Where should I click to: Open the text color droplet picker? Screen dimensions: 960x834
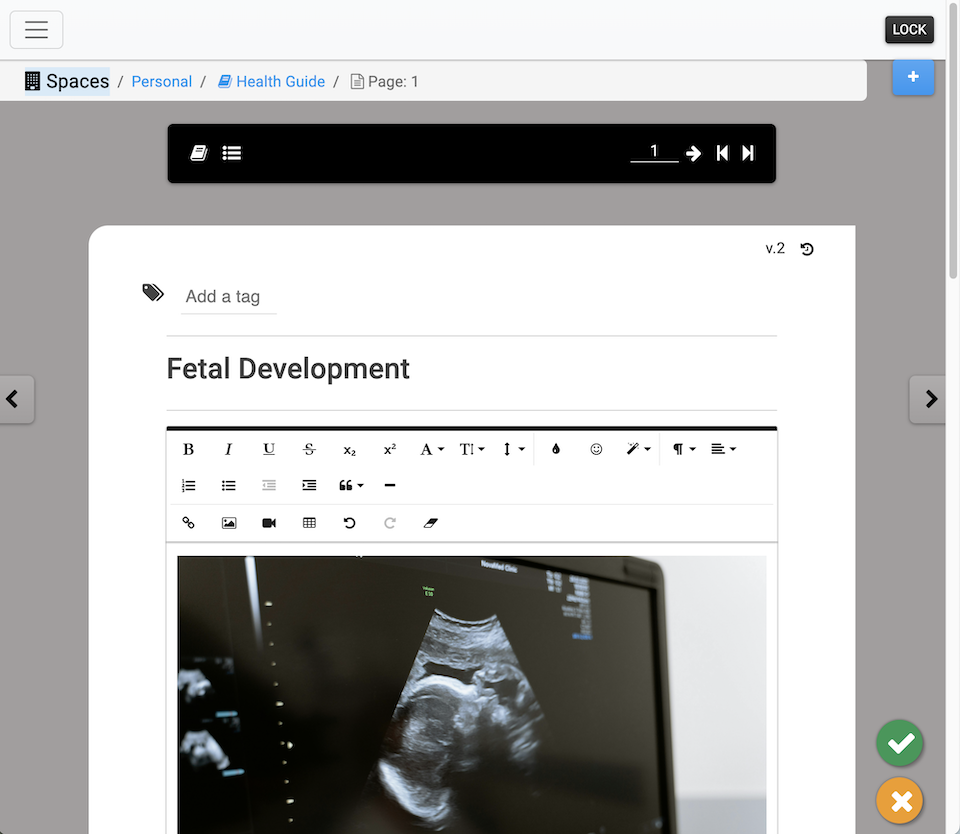pyautogui.click(x=556, y=449)
